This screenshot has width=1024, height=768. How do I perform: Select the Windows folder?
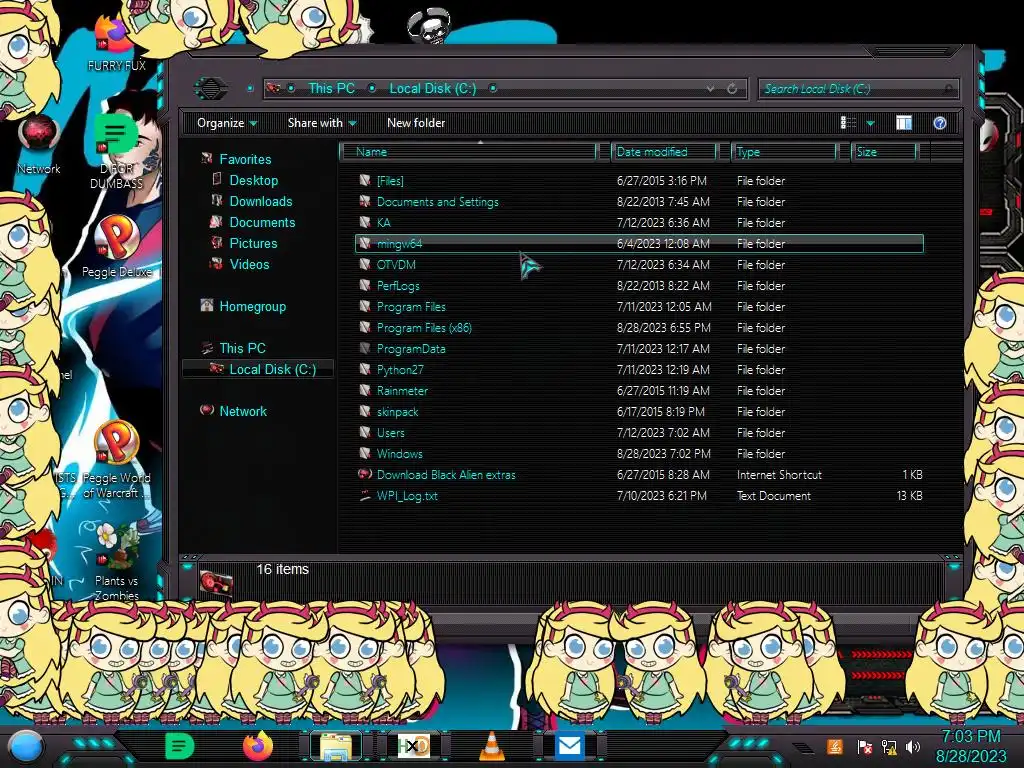pyautogui.click(x=399, y=454)
